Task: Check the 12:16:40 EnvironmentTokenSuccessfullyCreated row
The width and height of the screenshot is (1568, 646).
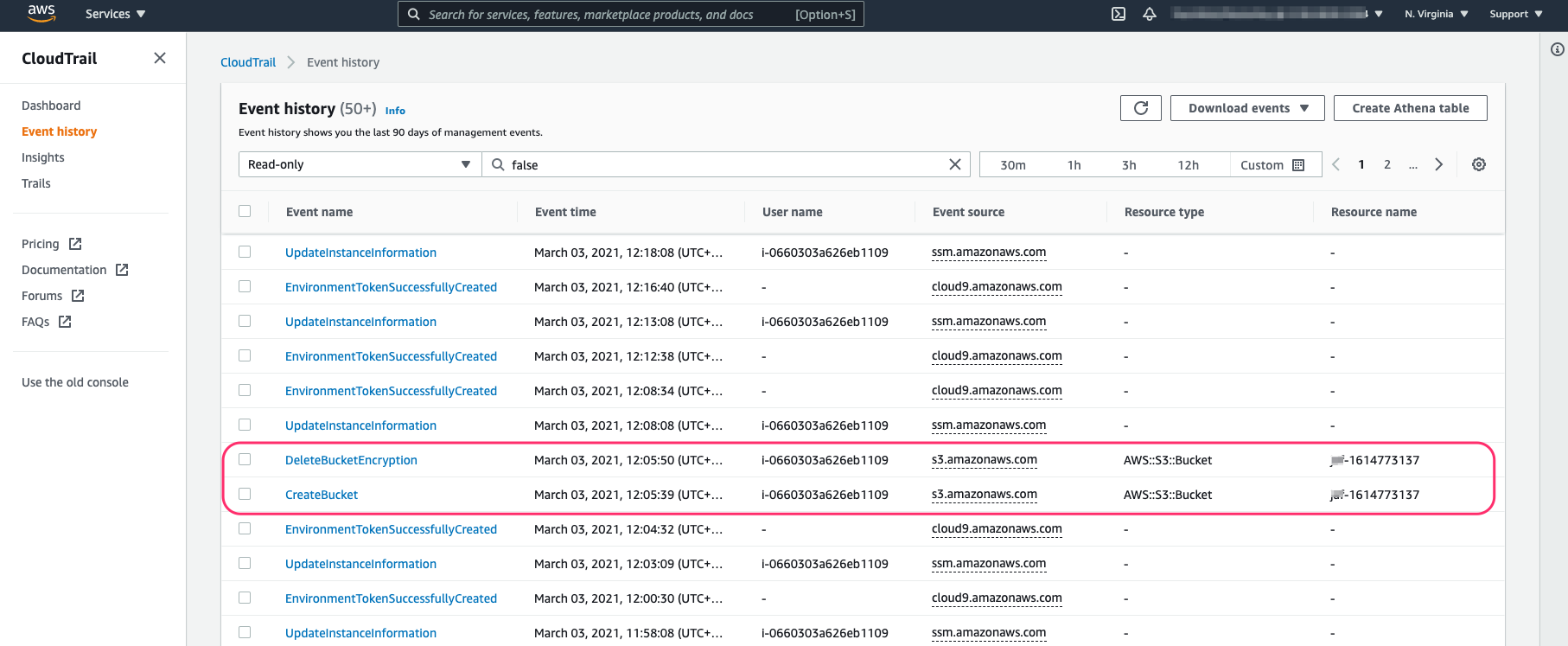Action: 245,286
